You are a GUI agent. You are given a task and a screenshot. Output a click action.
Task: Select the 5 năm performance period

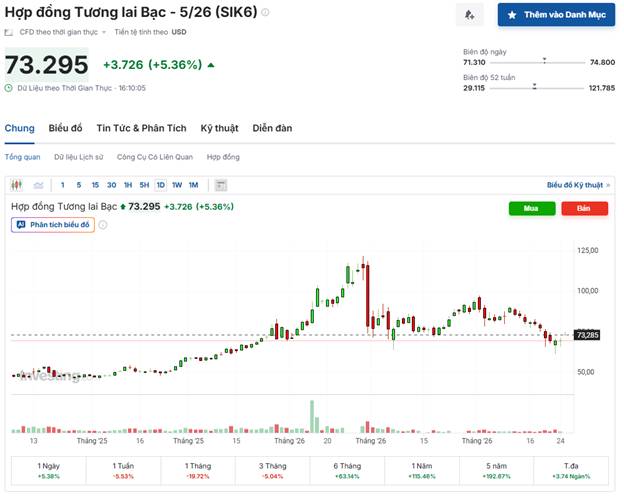point(496,471)
